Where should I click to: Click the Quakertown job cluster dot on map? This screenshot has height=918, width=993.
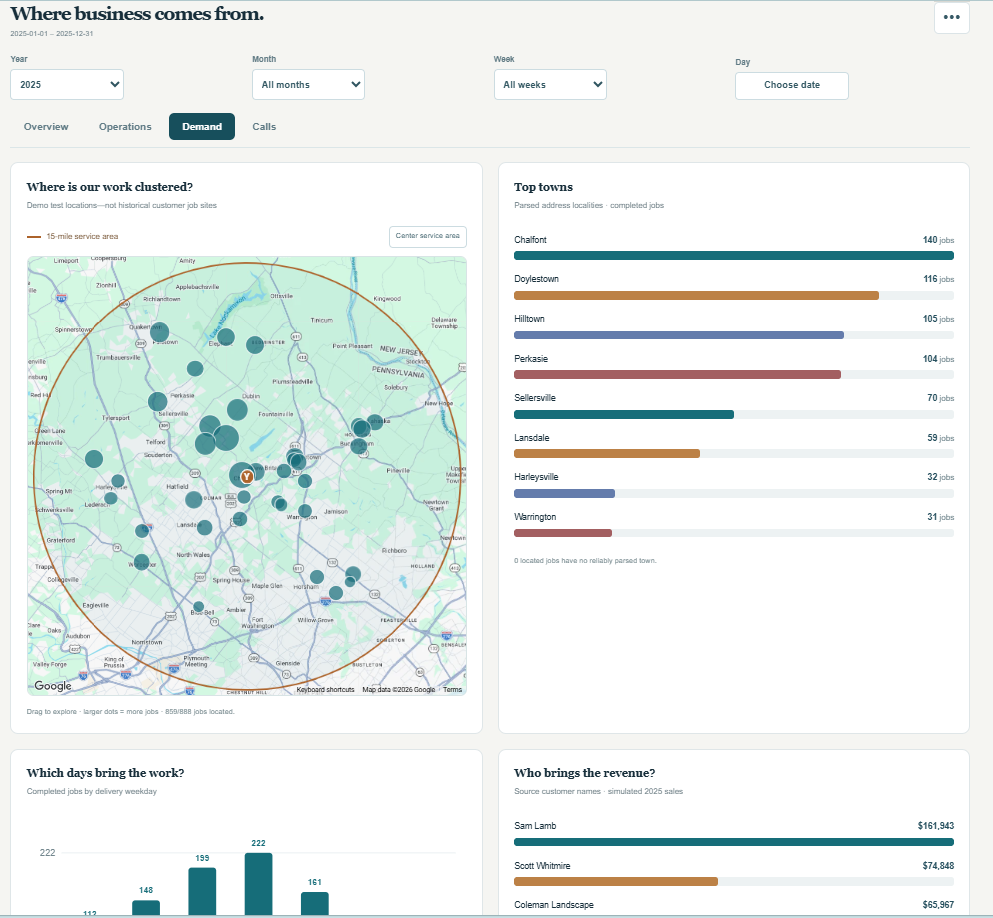[159, 332]
